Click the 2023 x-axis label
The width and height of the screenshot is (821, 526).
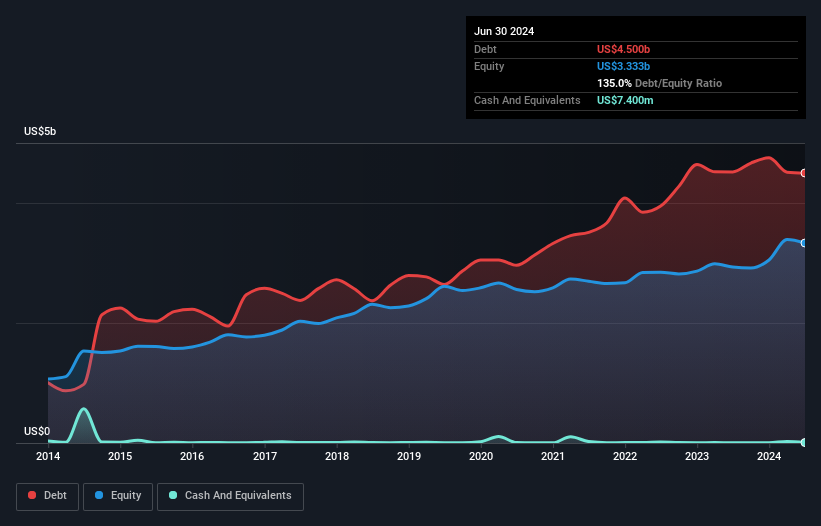(697, 456)
